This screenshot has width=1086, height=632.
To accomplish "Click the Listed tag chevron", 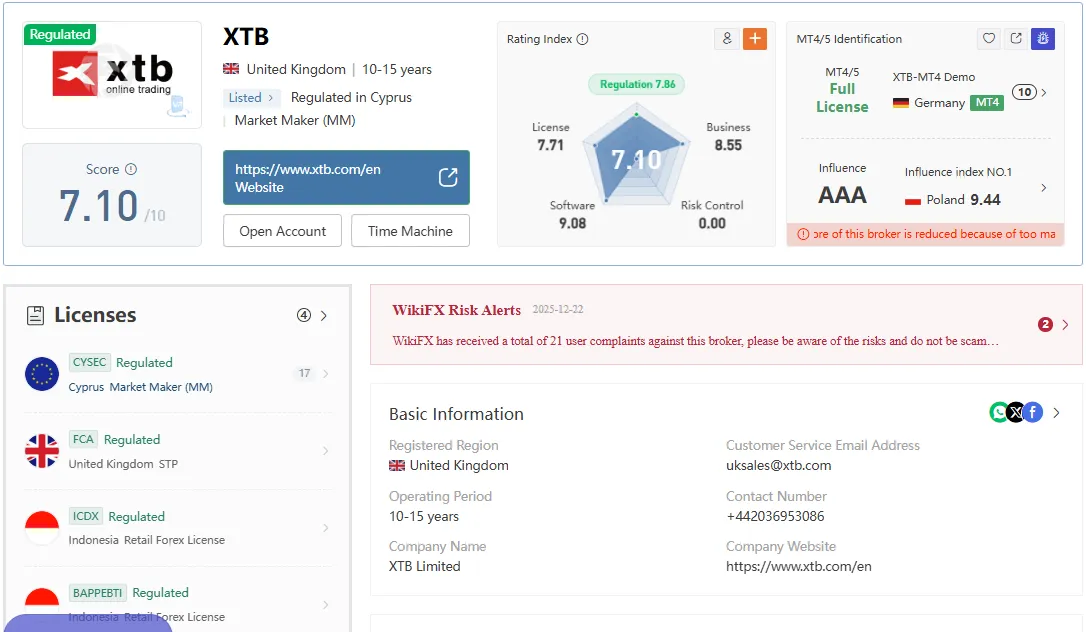I will point(271,98).
